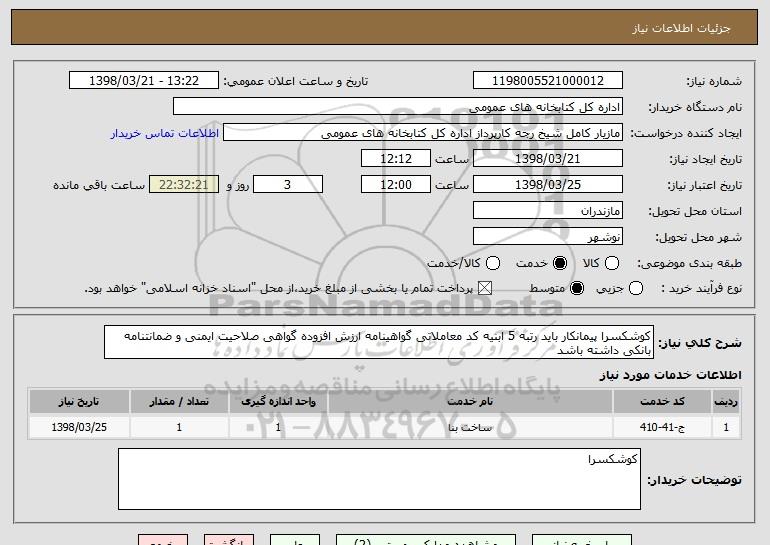Click buyer organization field اداره کل کتابخانه های عمومی
The height and width of the screenshot is (545, 770).
pos(398,107)
